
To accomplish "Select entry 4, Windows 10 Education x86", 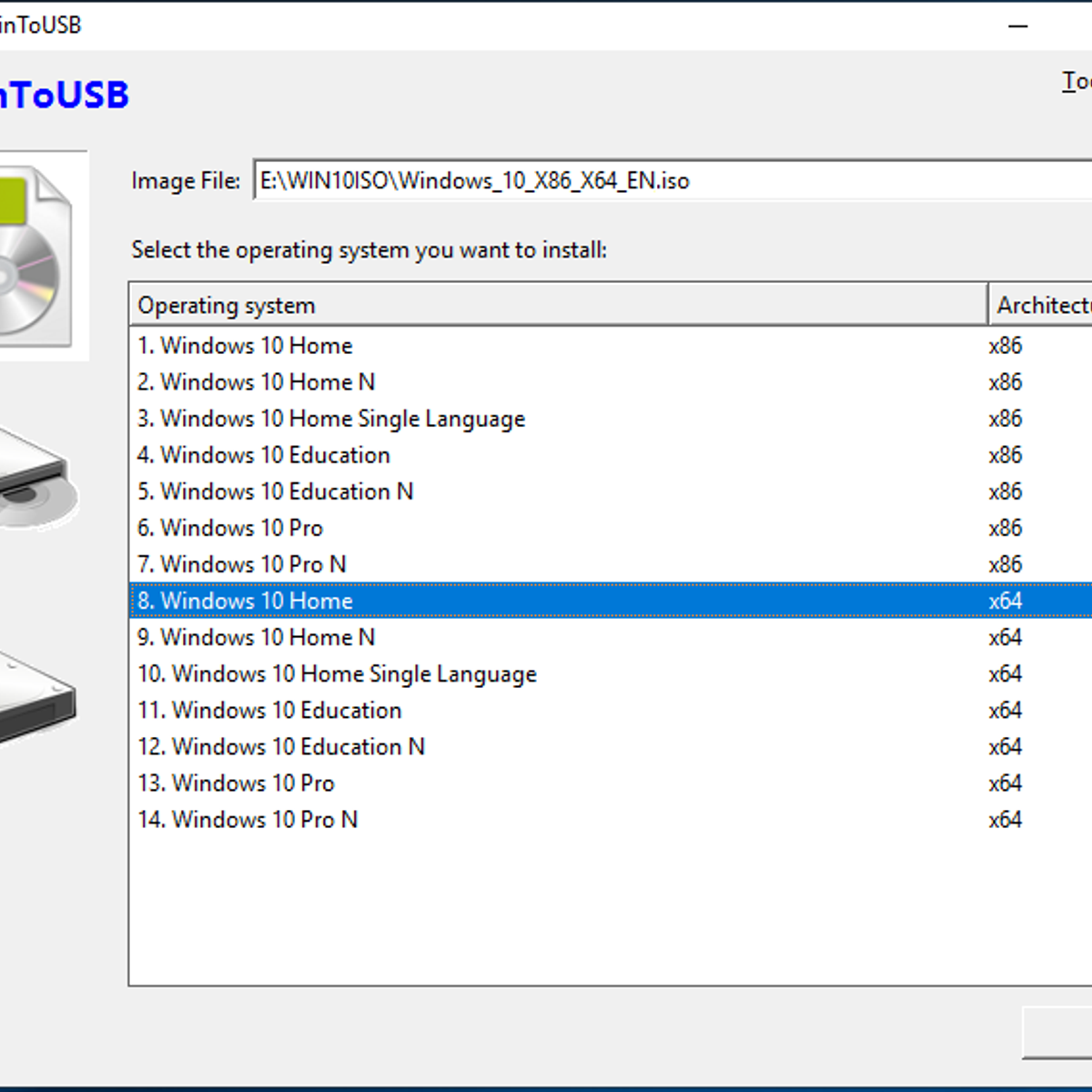I will pyautogui.click(x=264, y=455).
